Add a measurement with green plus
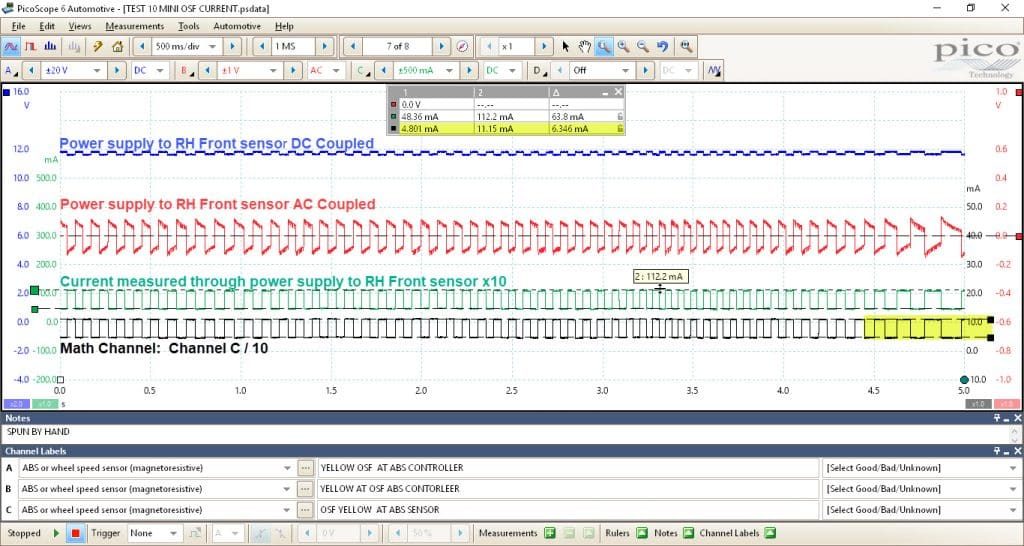The height and width of the screenshot is (546, 1024). click(x=550, y=533)
